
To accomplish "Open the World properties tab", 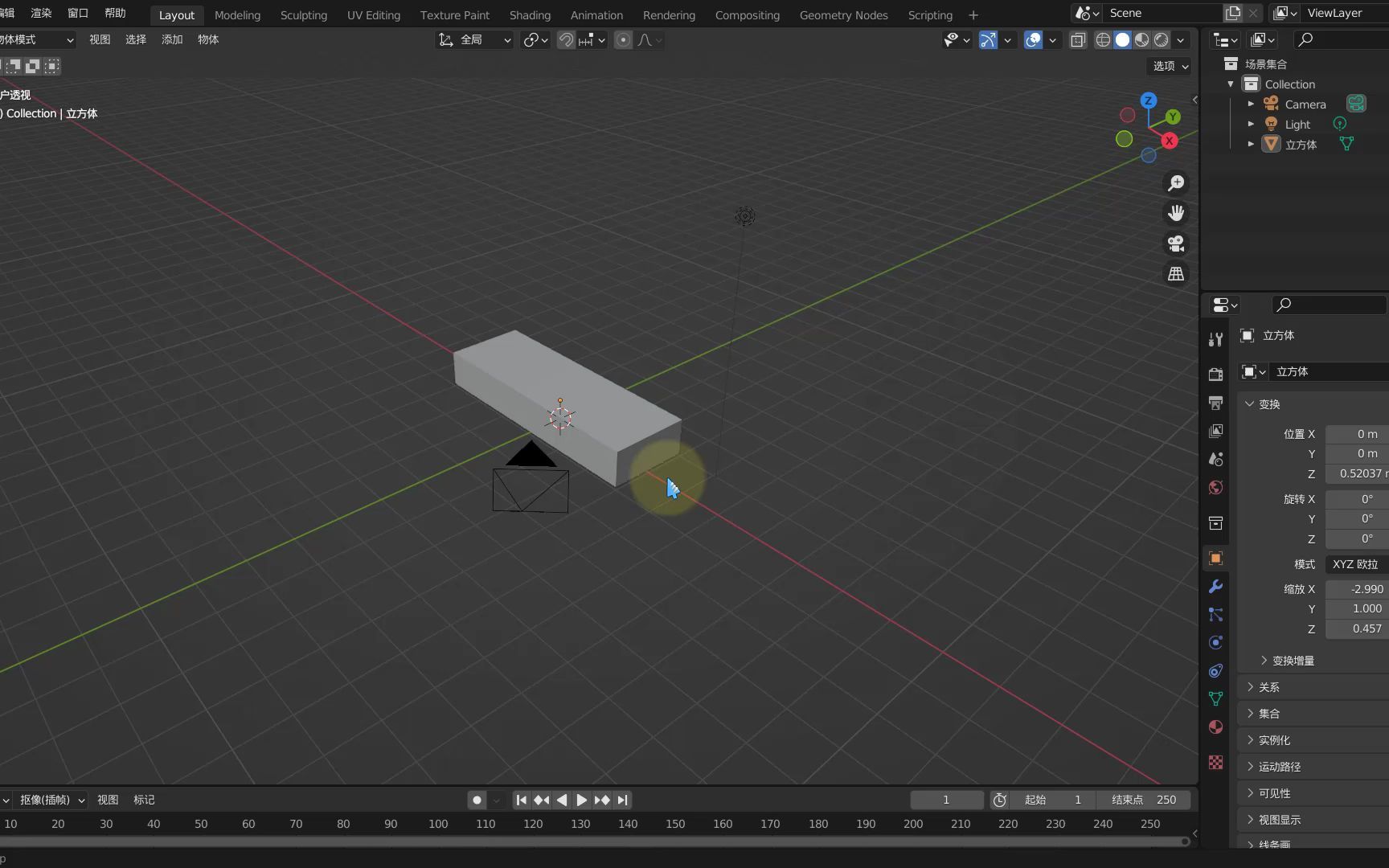I will click(x=1215, y=487).
